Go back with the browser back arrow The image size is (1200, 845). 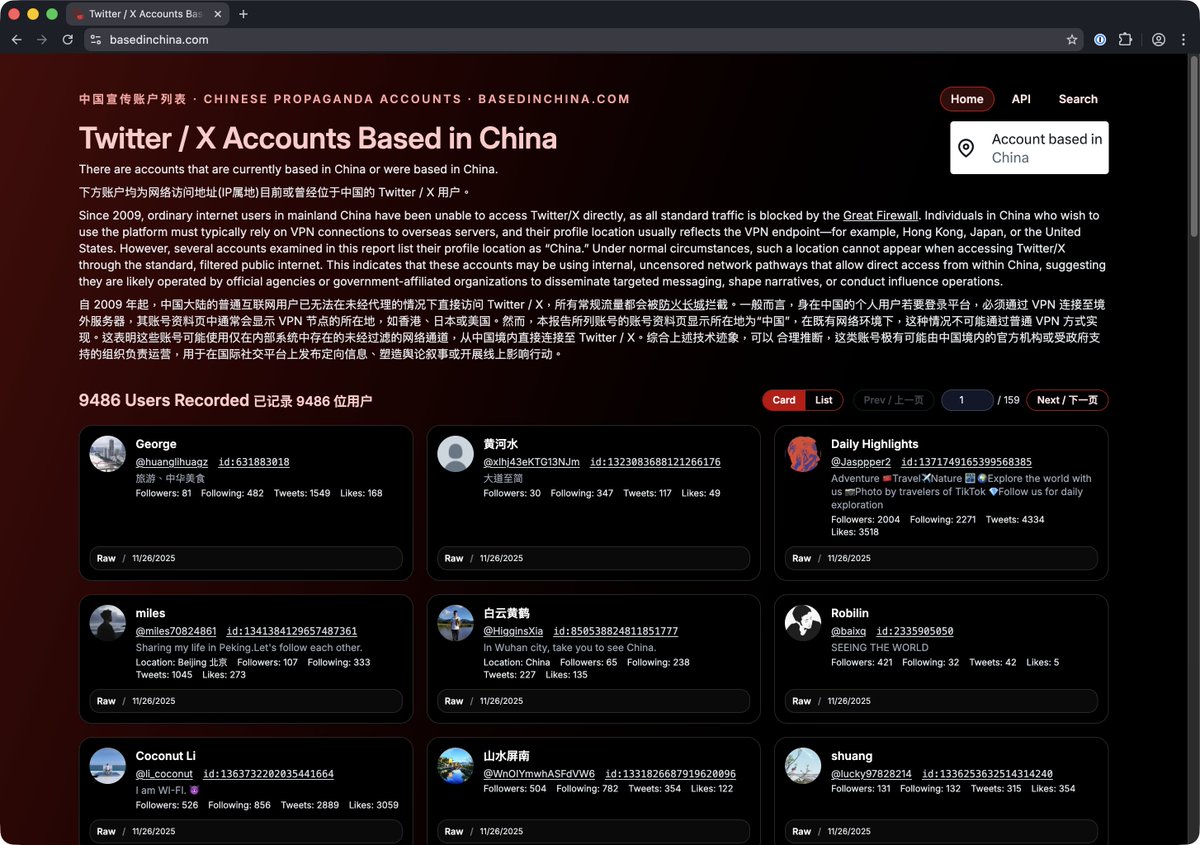click(x=16, y=39)
